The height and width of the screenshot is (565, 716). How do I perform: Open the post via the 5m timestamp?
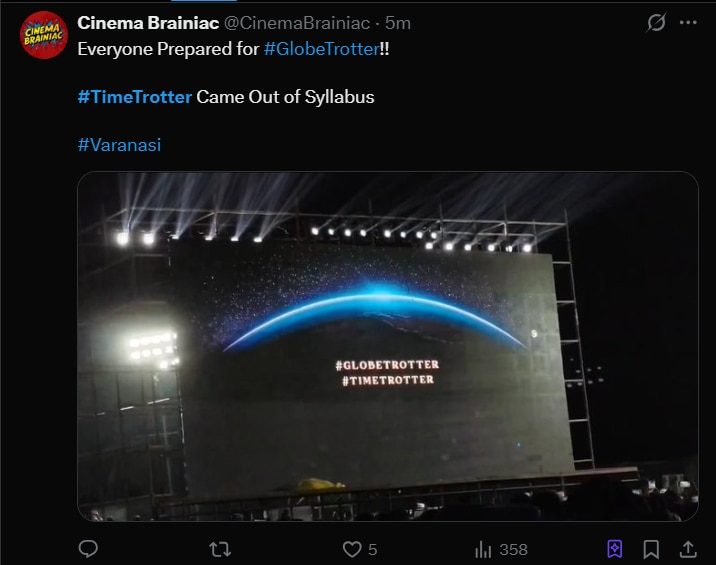pos(398,23)
